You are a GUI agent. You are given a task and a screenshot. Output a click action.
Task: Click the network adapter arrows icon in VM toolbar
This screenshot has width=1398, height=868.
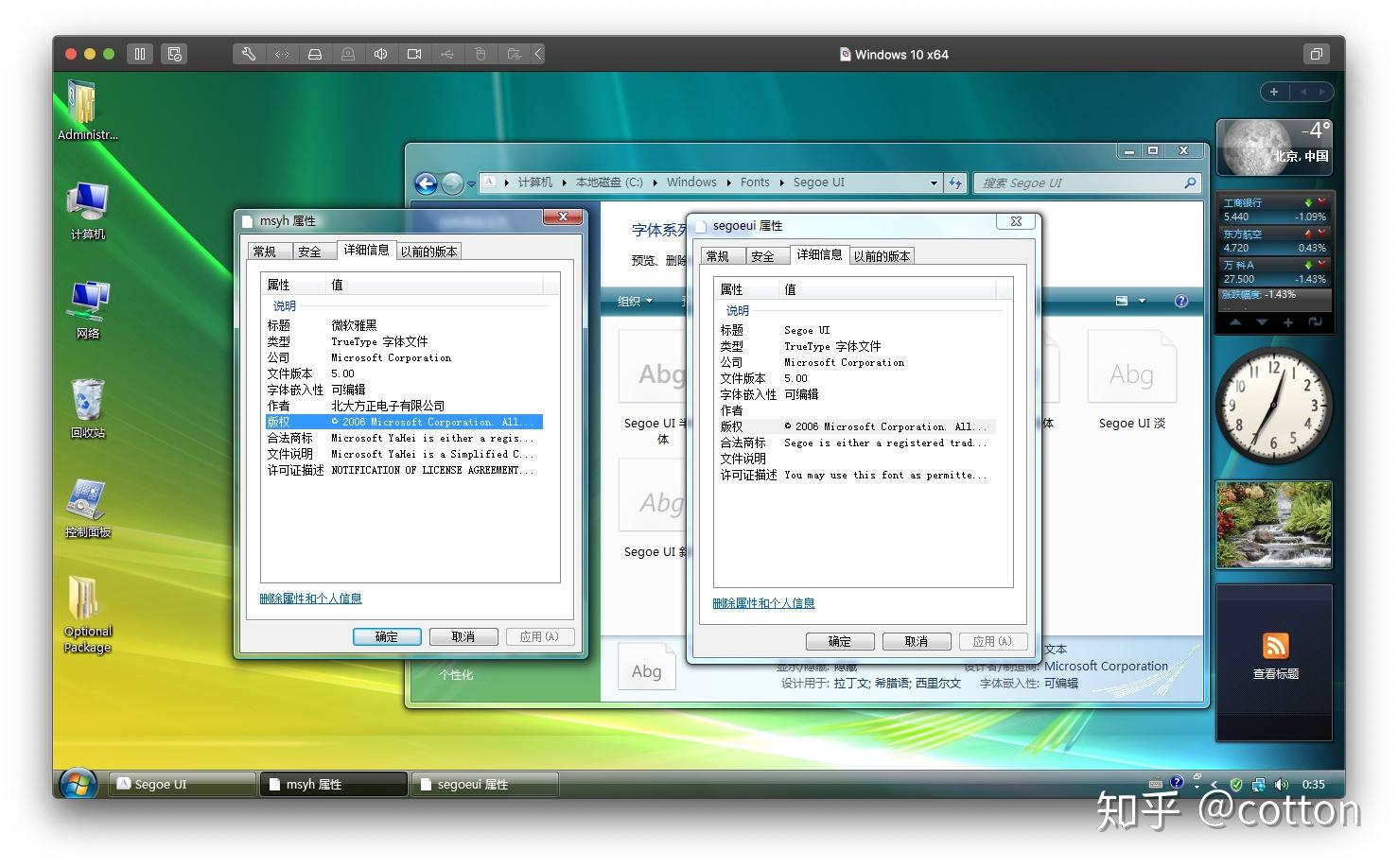pos(282,54)
